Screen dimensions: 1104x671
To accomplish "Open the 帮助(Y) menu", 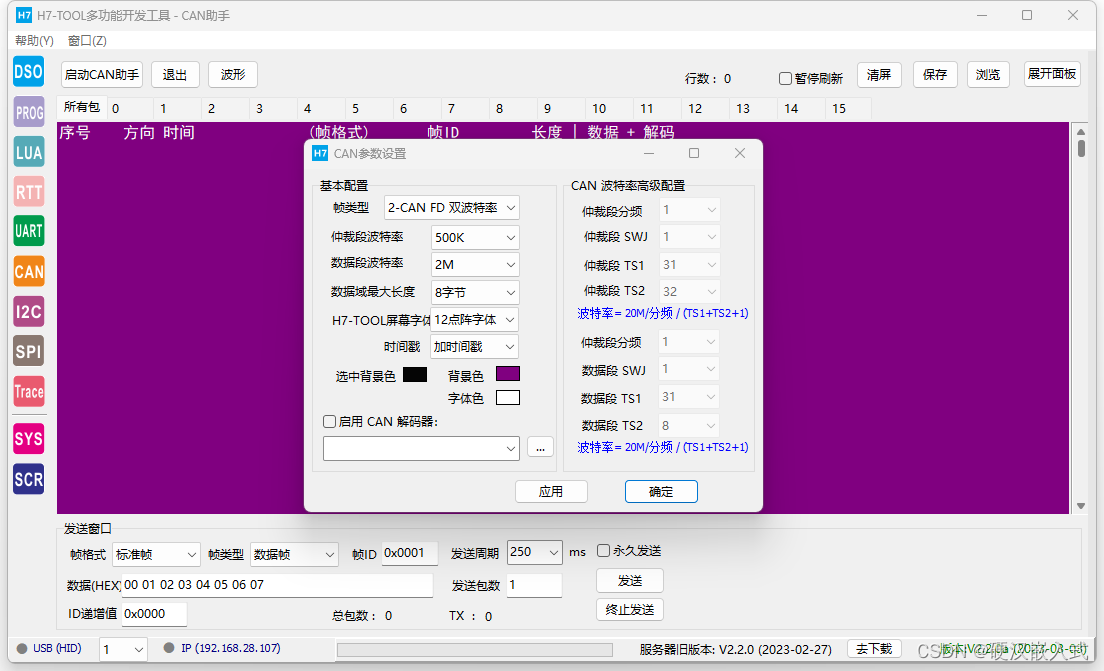I will [x=34, y=41].
